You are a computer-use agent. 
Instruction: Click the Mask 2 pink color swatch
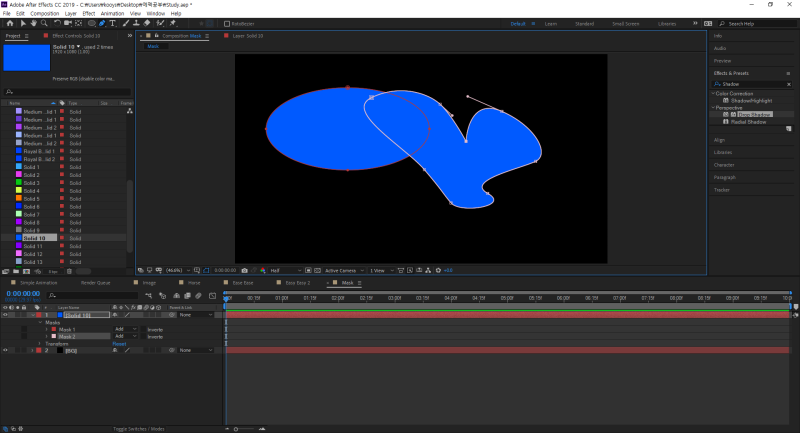coord(54,337)
